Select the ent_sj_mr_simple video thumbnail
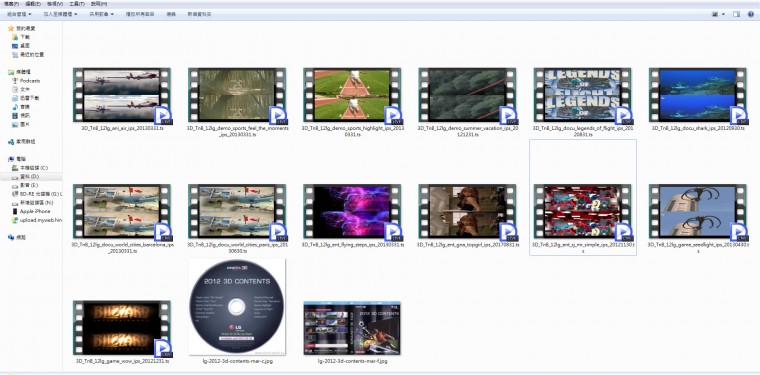 583,211
